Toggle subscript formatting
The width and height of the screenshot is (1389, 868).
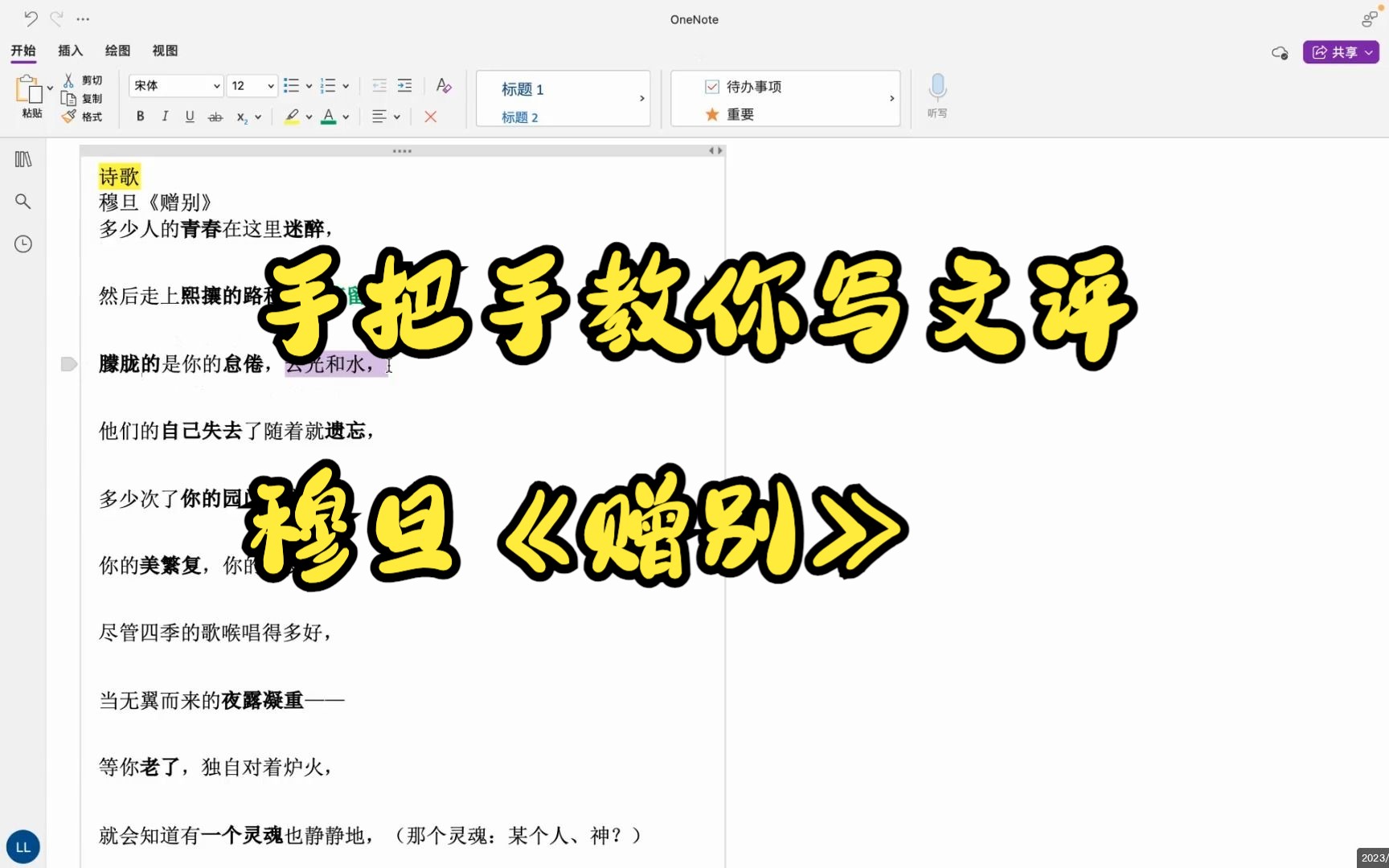coord(242,117)
